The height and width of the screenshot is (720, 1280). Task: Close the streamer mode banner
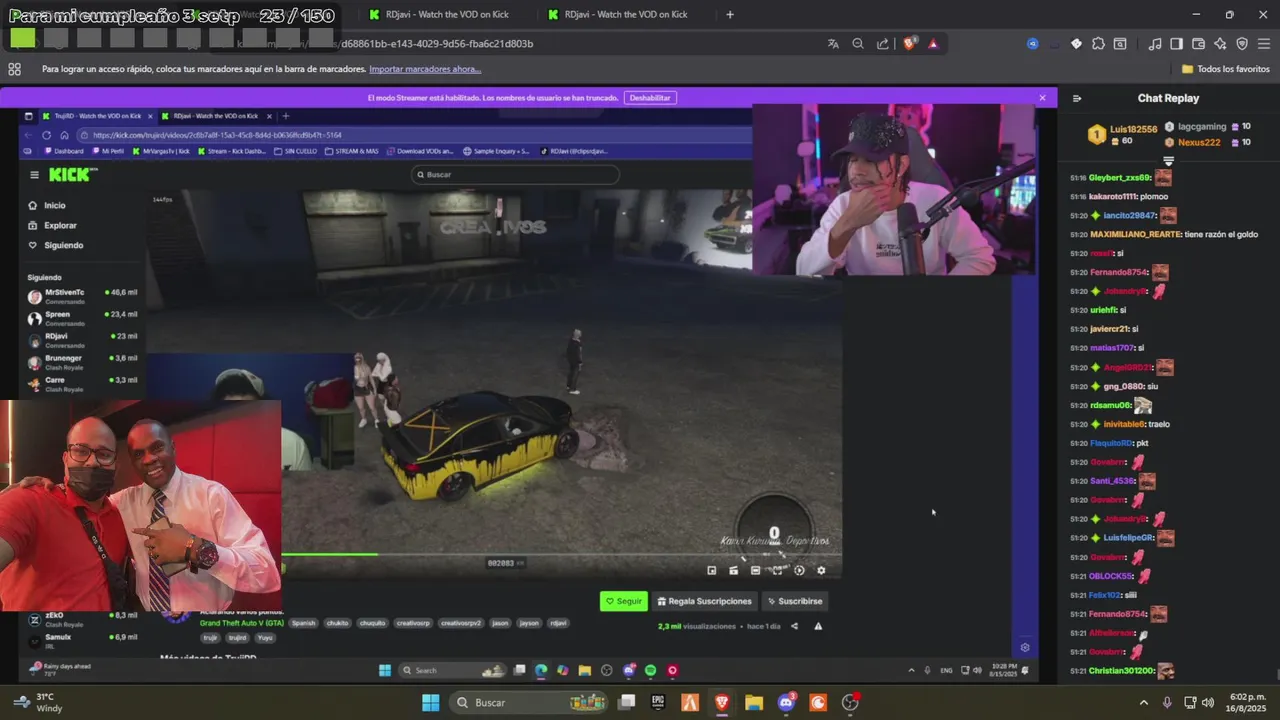(x=1042, y=98)
